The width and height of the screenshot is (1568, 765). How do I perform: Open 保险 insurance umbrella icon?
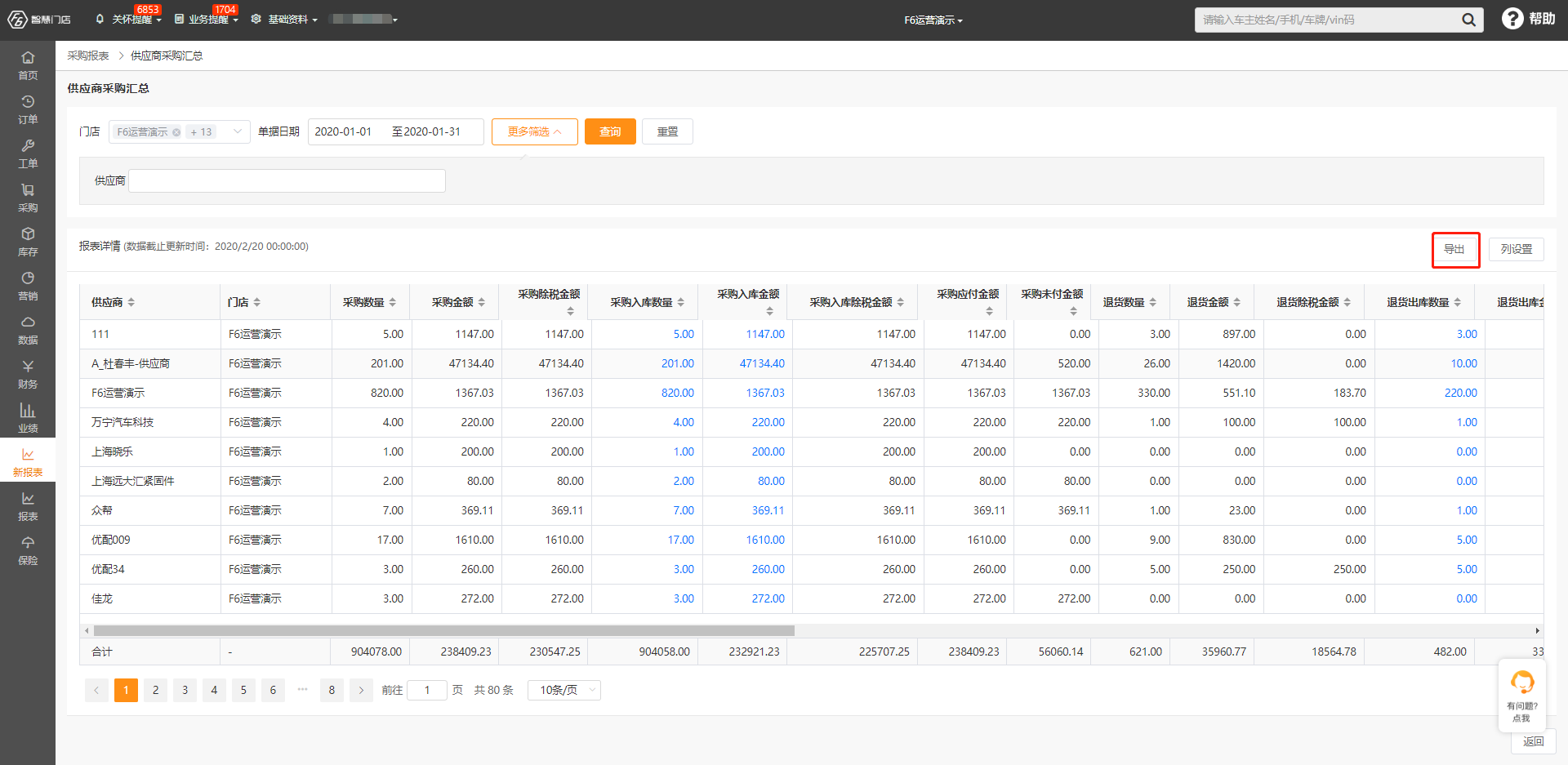tap(28, 549)
